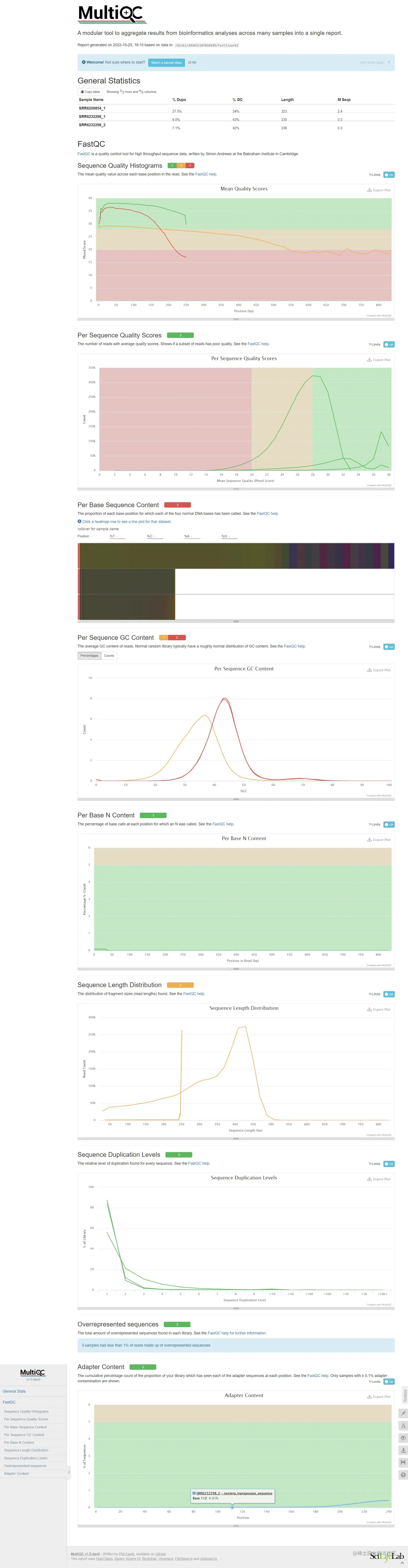Jump to Per Sequence GC Content in sidebar
Screen dimensions: 408x1568
pos(24,1435)
